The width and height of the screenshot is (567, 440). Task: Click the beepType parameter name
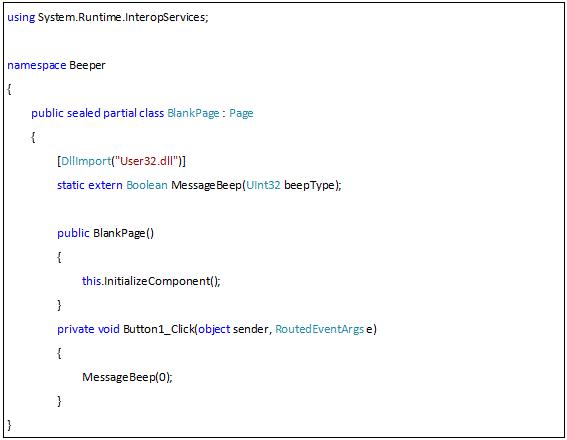click(x=310, y=185)
